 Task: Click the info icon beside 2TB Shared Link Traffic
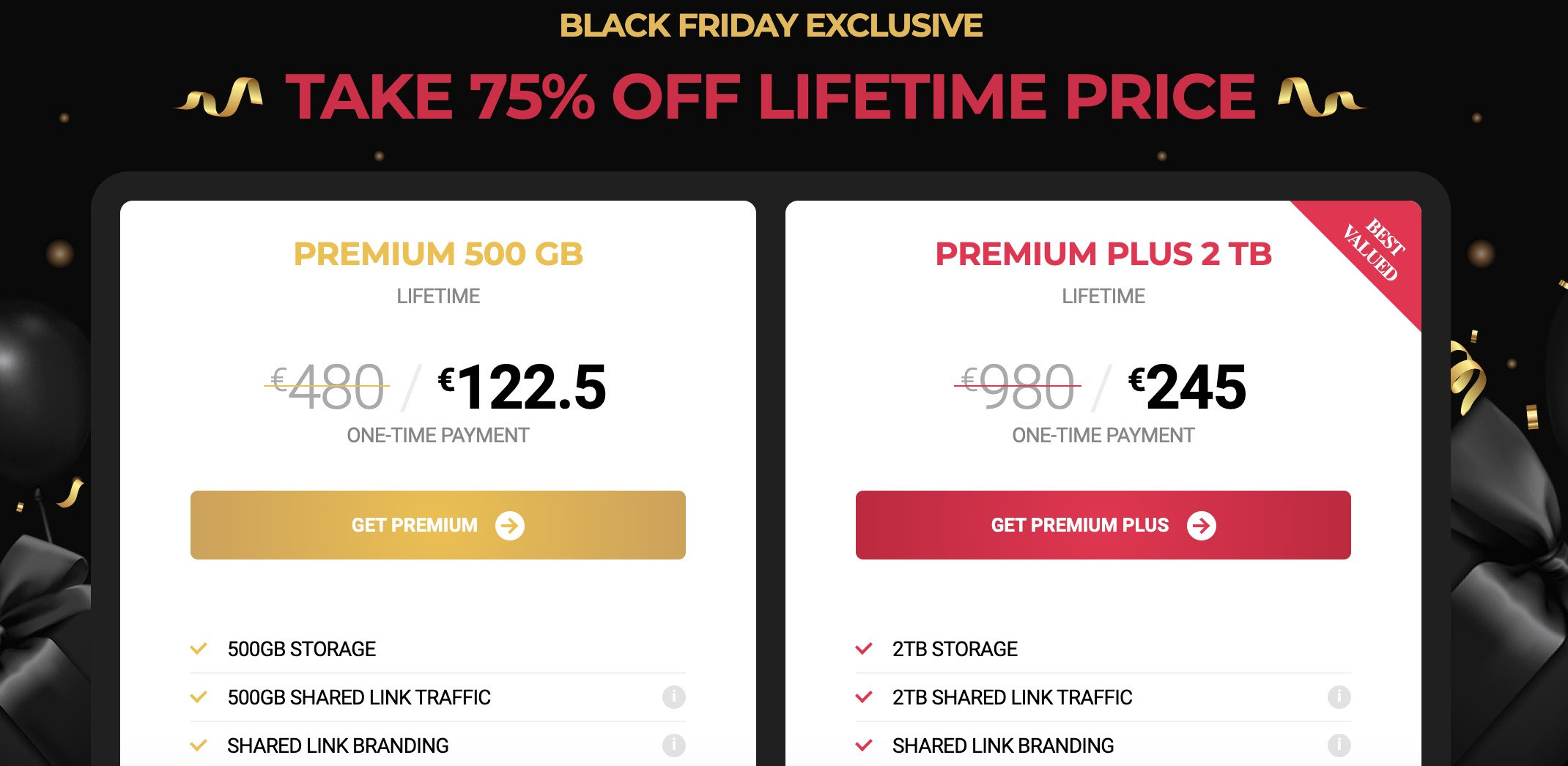pos(1342,697)
